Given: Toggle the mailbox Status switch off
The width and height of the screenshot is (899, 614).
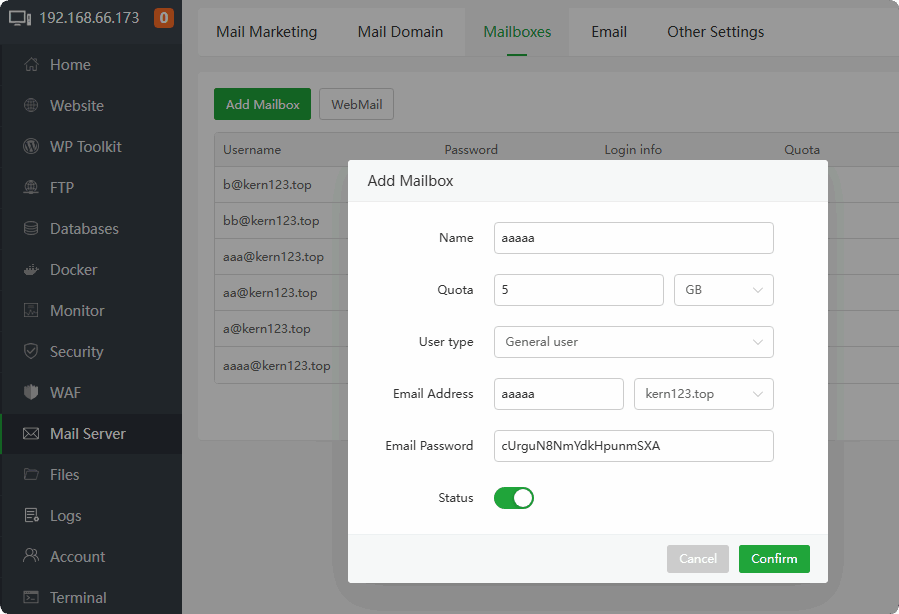Looking at the screenshot, I should click(x=514, y=498).
